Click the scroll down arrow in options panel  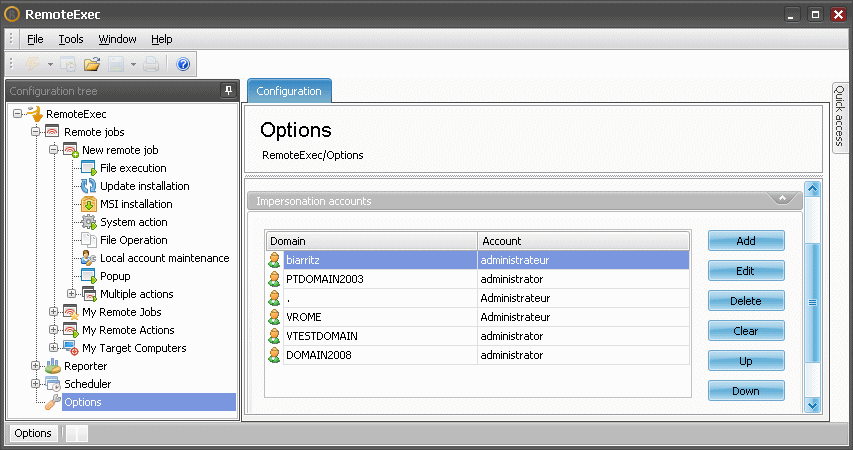(x=812, y=404)
